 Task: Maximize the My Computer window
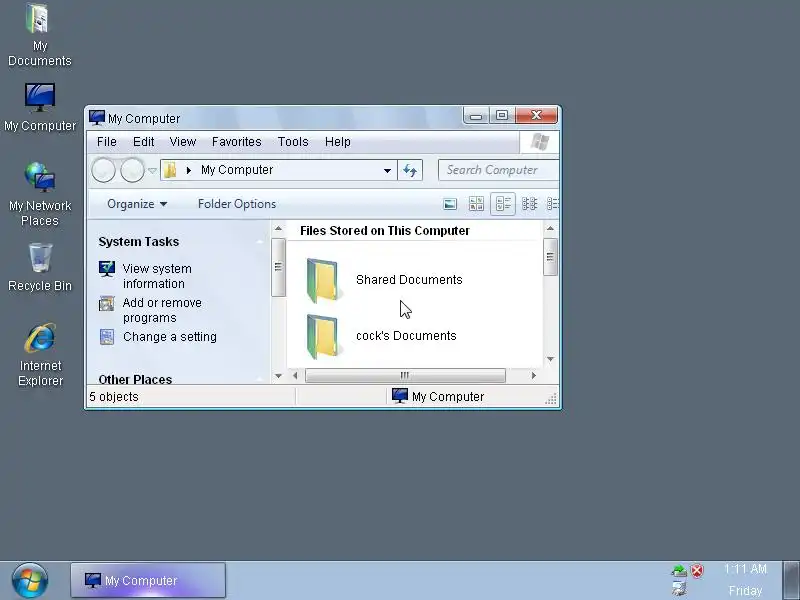click(502, 115)
